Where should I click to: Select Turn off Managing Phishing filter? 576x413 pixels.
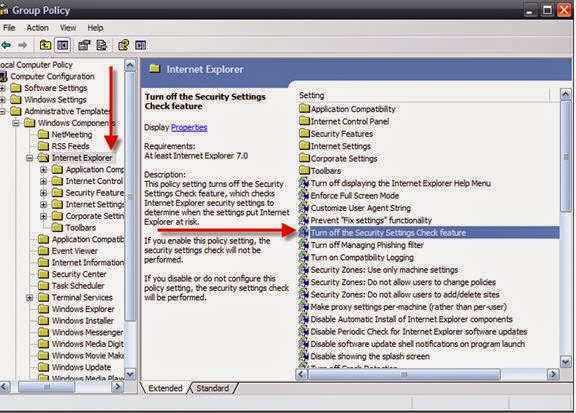click(367, 245)
